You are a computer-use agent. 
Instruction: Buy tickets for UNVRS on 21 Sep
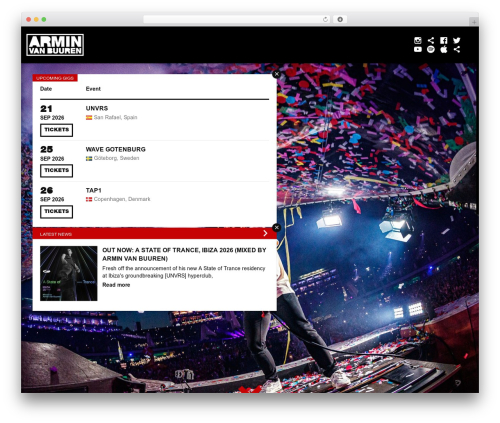[56, 130]
